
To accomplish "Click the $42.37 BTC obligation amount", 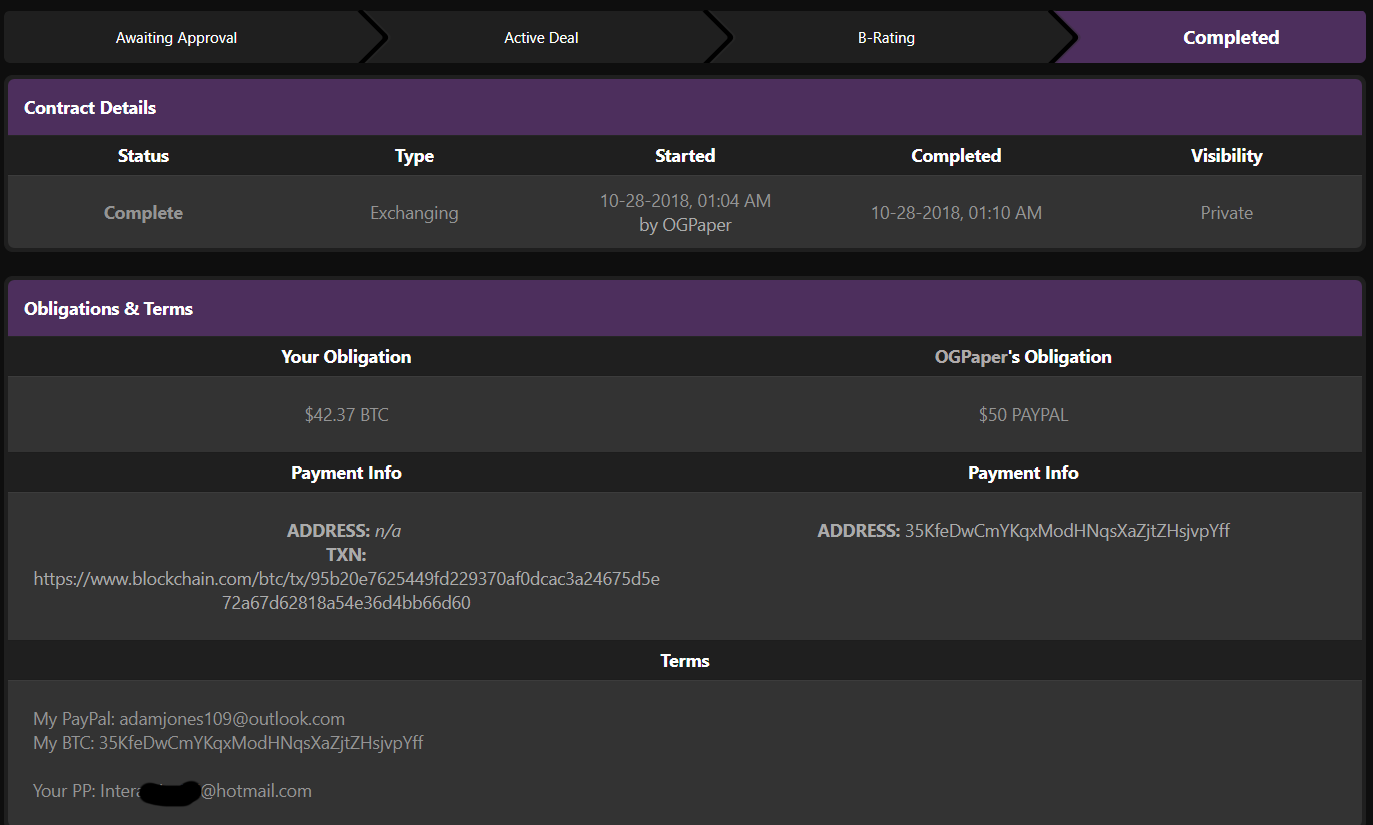I will tap(346, 414).
